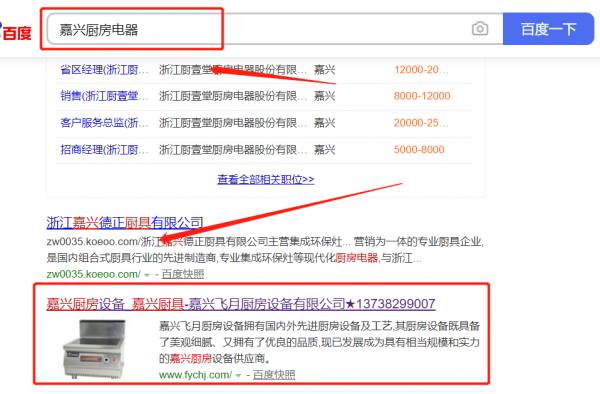Expand the dropdown arrow beside zw0035.koeoo.com
This screenshot has height=394, width=600.
(x=147, y=275)
